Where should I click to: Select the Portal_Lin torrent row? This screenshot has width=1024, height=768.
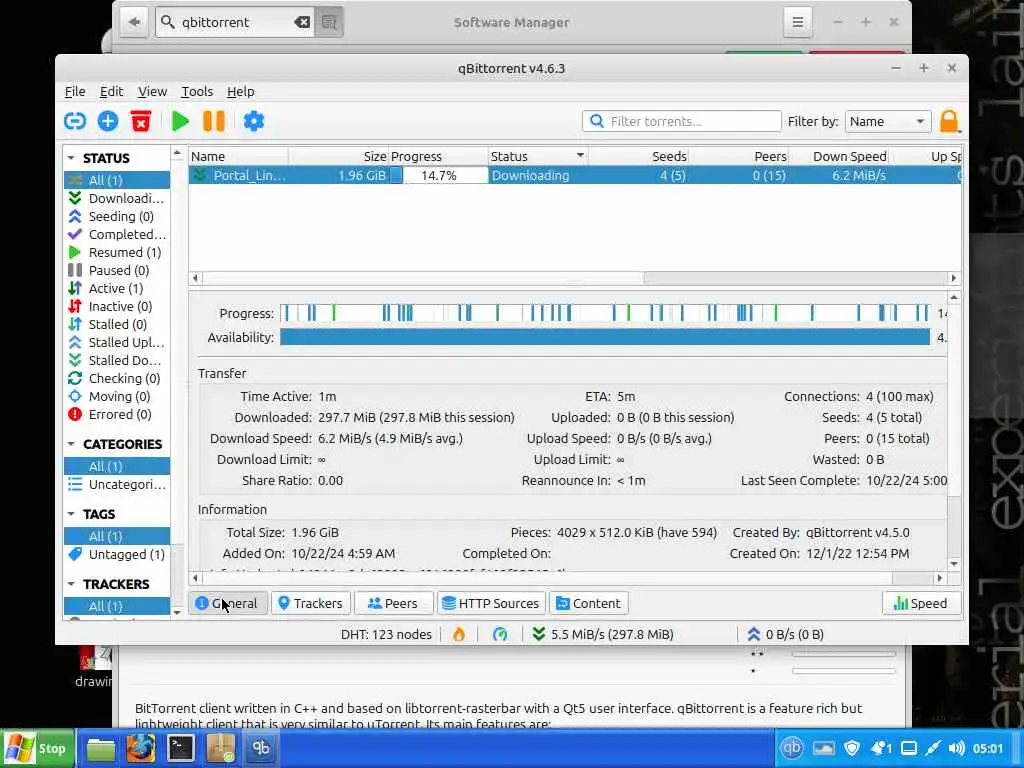pos(575,175)
